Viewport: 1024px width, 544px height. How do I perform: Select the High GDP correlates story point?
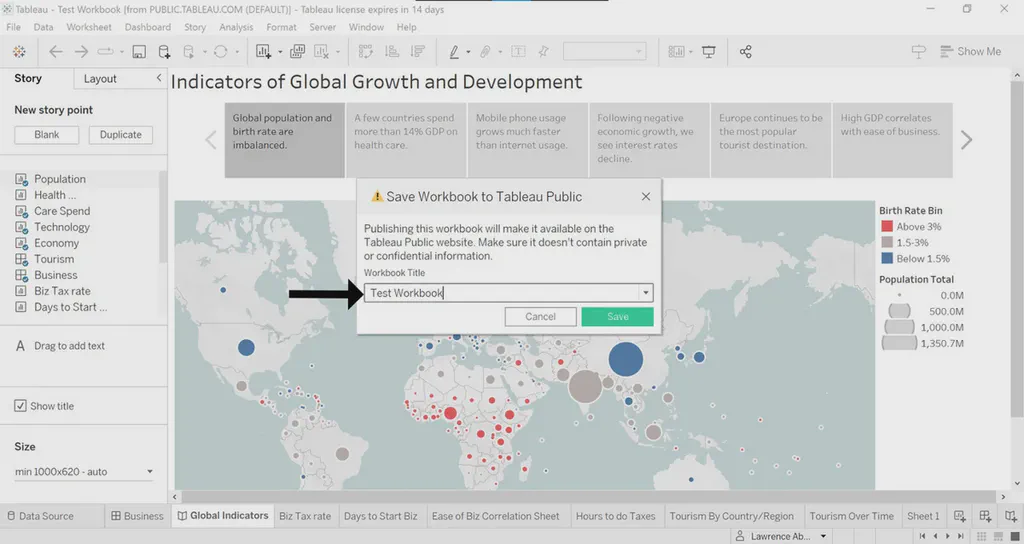(x=892, y=140)
